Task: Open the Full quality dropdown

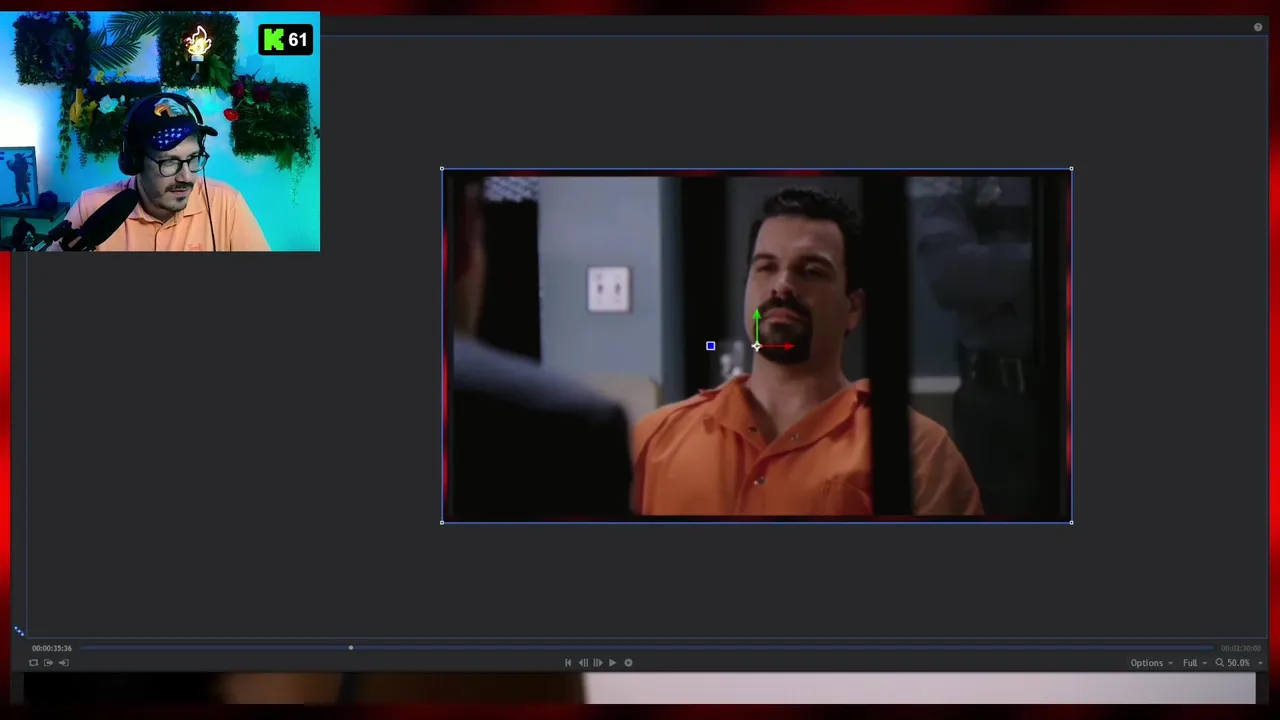Action: point(1194,663)
